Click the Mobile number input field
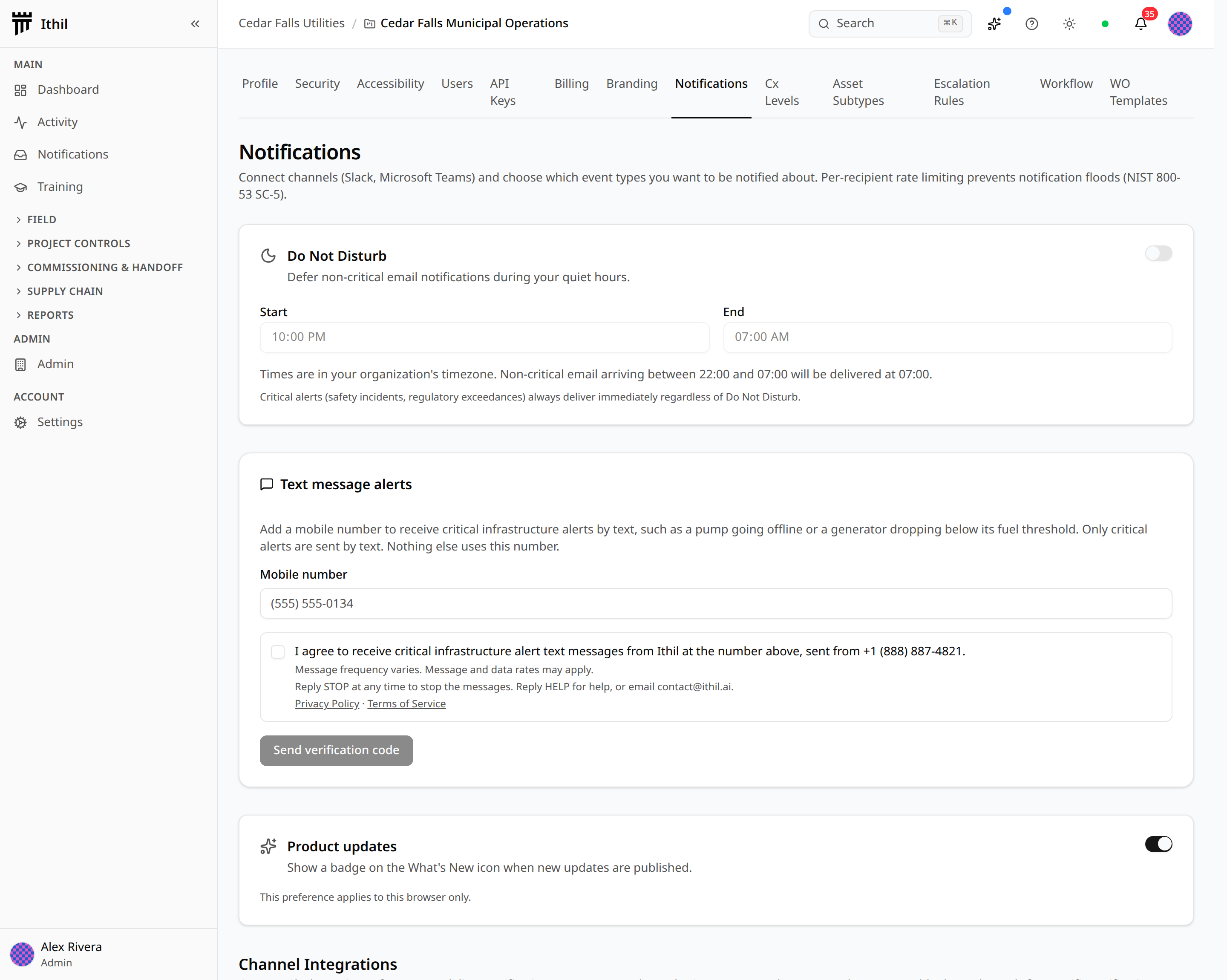Image resolution: width=1227 pixels, height=980 pixels. tap(716, 604)
